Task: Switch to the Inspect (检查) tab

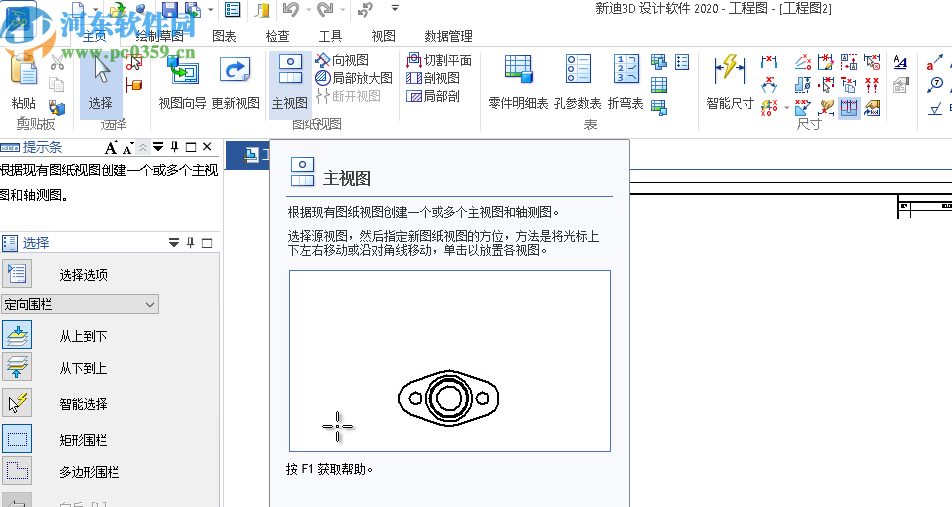Action: tap(277, 36)
